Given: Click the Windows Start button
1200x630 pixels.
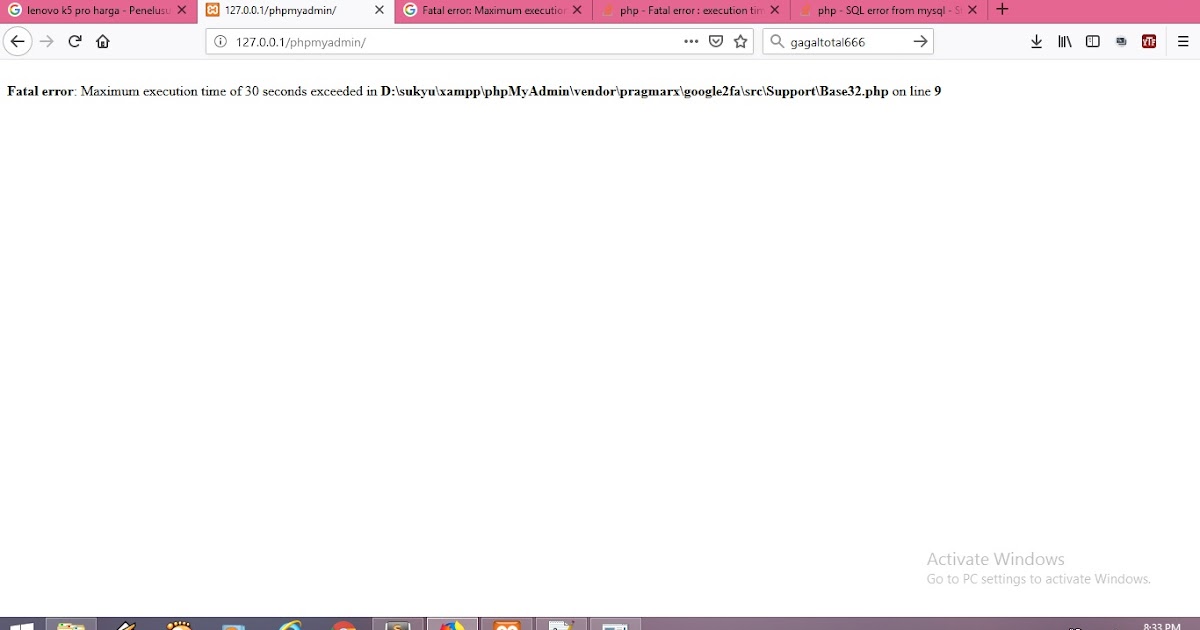Looking at the screenshot, I should [20, 625].
